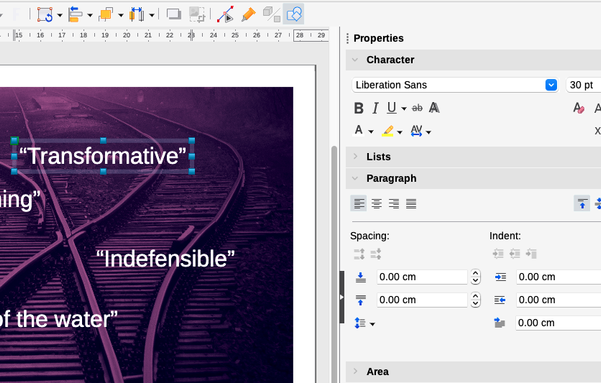Toggle Italic formatting
The image size is (601, 383).
click(375, 108)
